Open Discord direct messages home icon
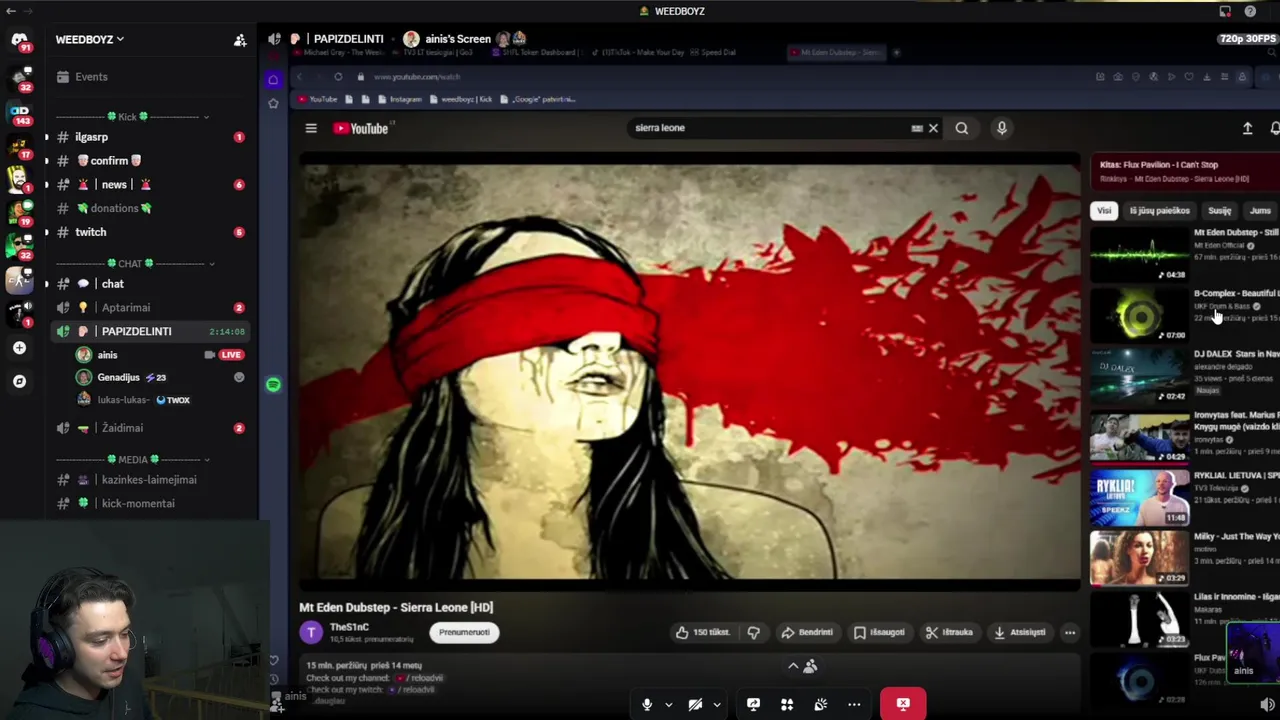The image size is (1280, 720). [19, 40]
